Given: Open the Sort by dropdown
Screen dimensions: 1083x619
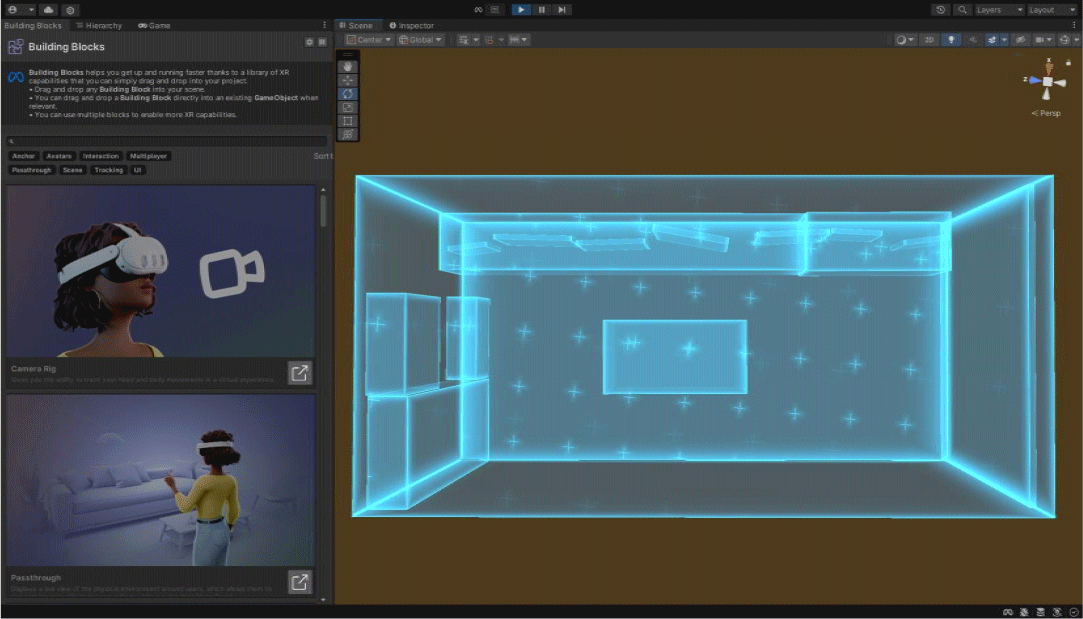Looking at the screenshot, I should pos(323,156).
